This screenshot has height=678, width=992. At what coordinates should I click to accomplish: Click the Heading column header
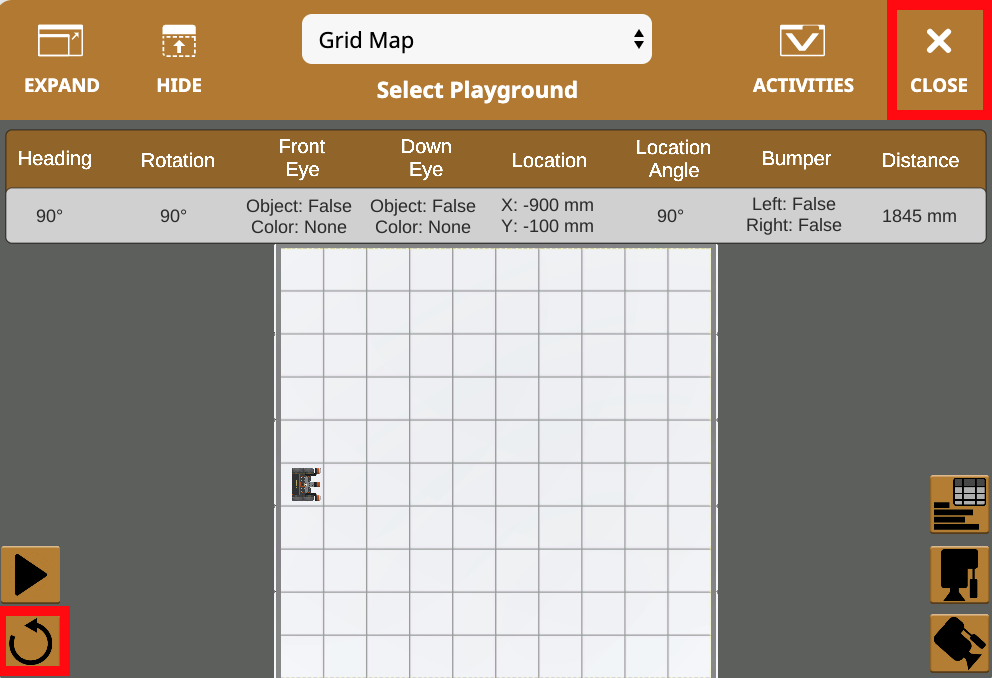55,159
